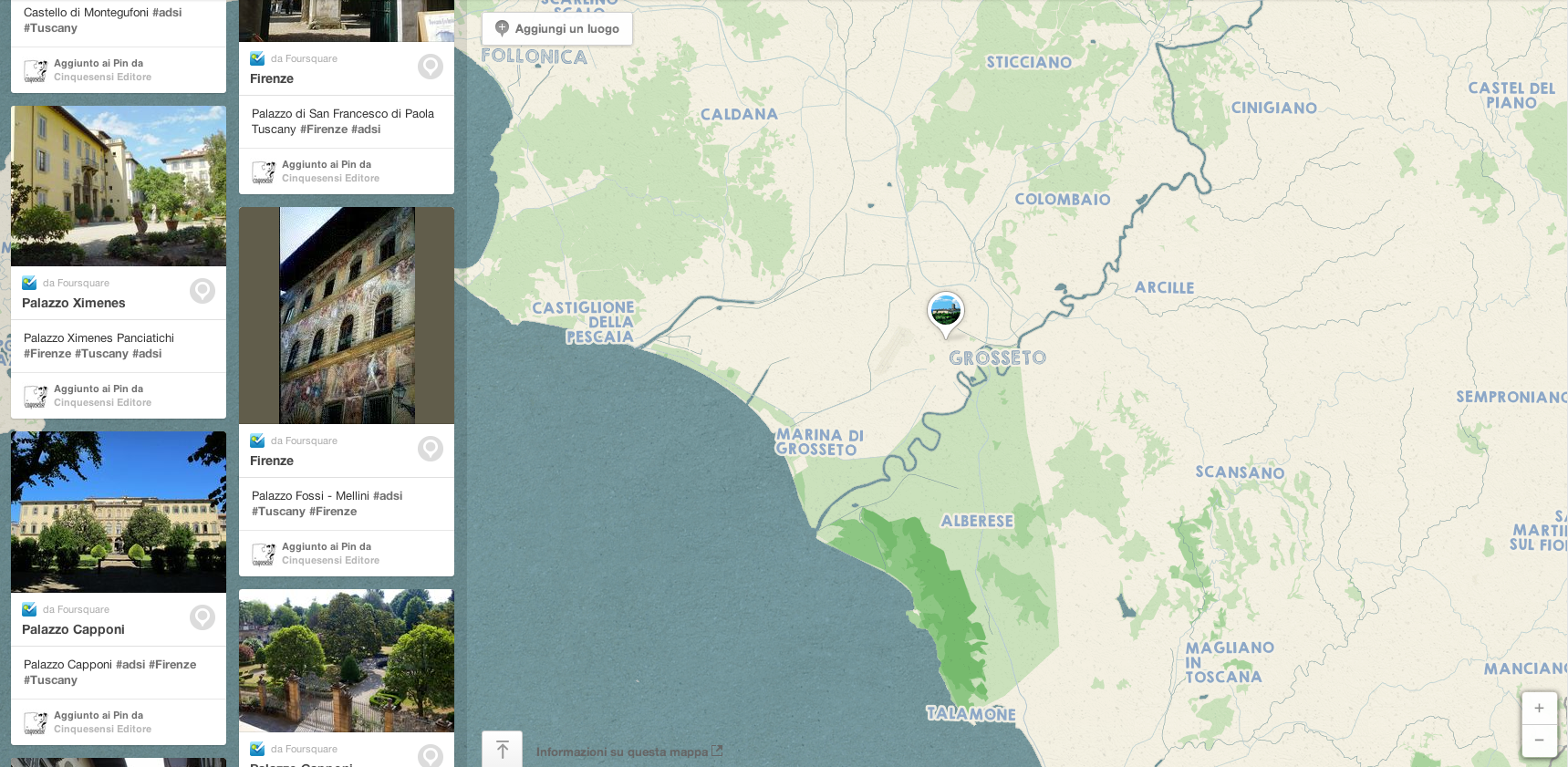Click the map pin marker near Grosseto

tap(945, 311)
